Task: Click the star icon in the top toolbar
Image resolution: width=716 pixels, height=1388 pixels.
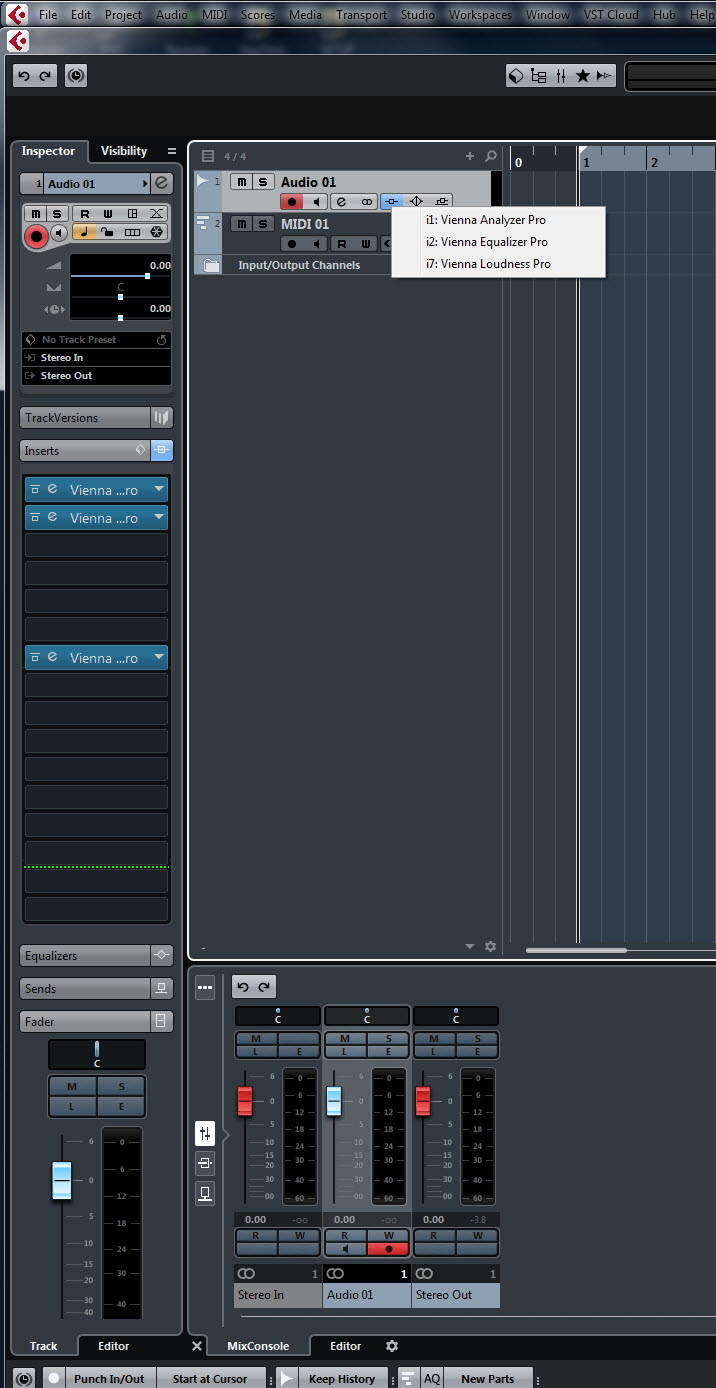Action: pyautogui.click(x=582, y=76)
